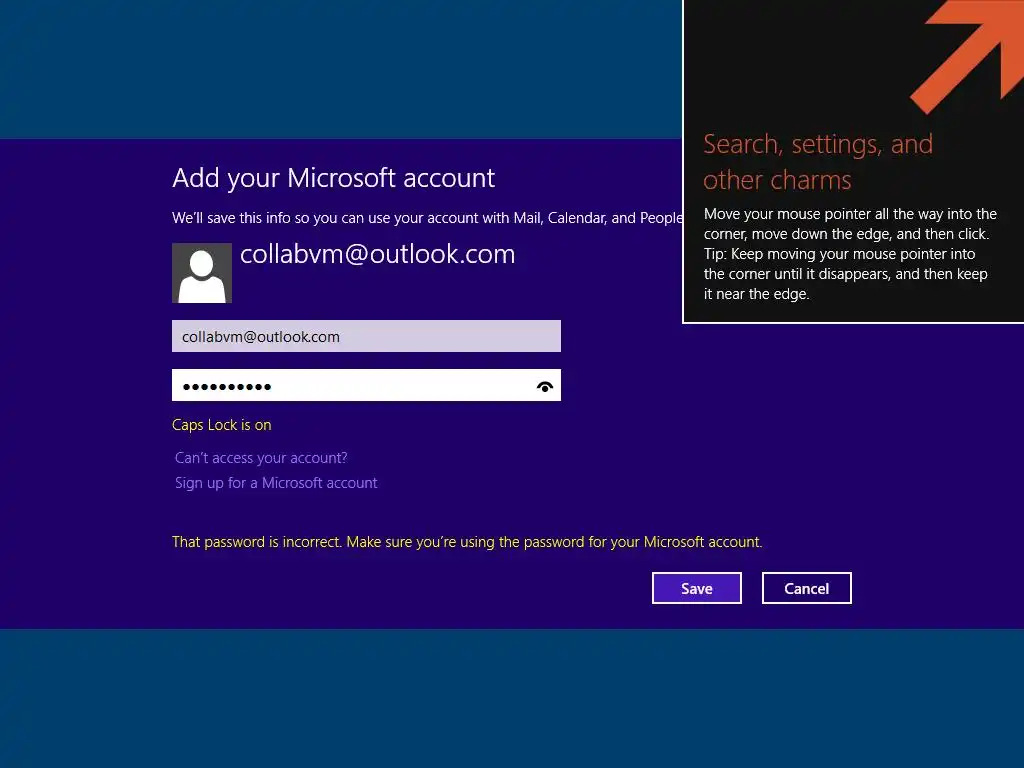This screenshot has width=1024, height=768.
Task: Click the "Add your Microsoft account" heading
Action: (x=334, y=178)
